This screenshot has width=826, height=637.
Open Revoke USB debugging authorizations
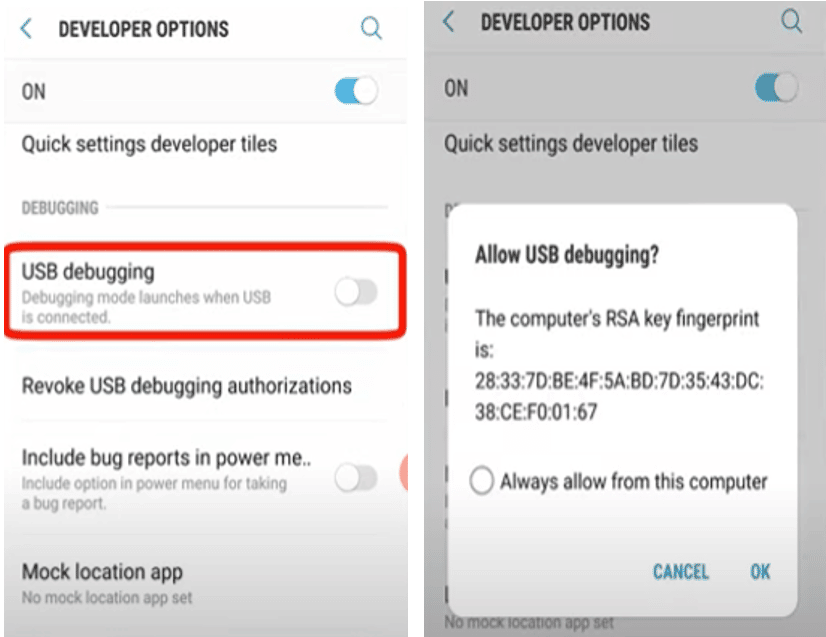205,386
